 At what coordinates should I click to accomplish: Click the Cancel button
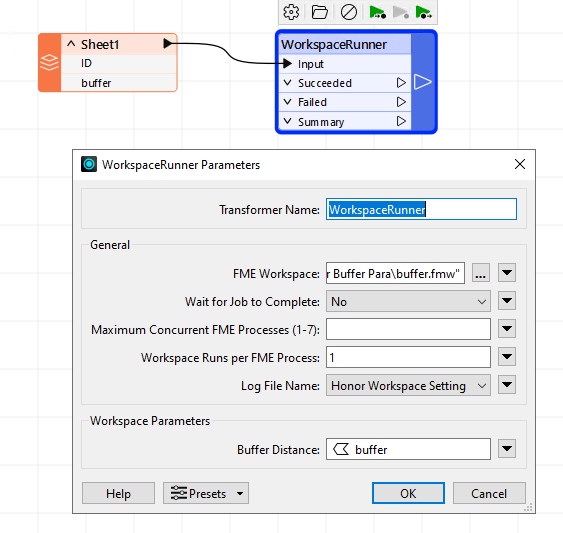click(x=489, y=493)
